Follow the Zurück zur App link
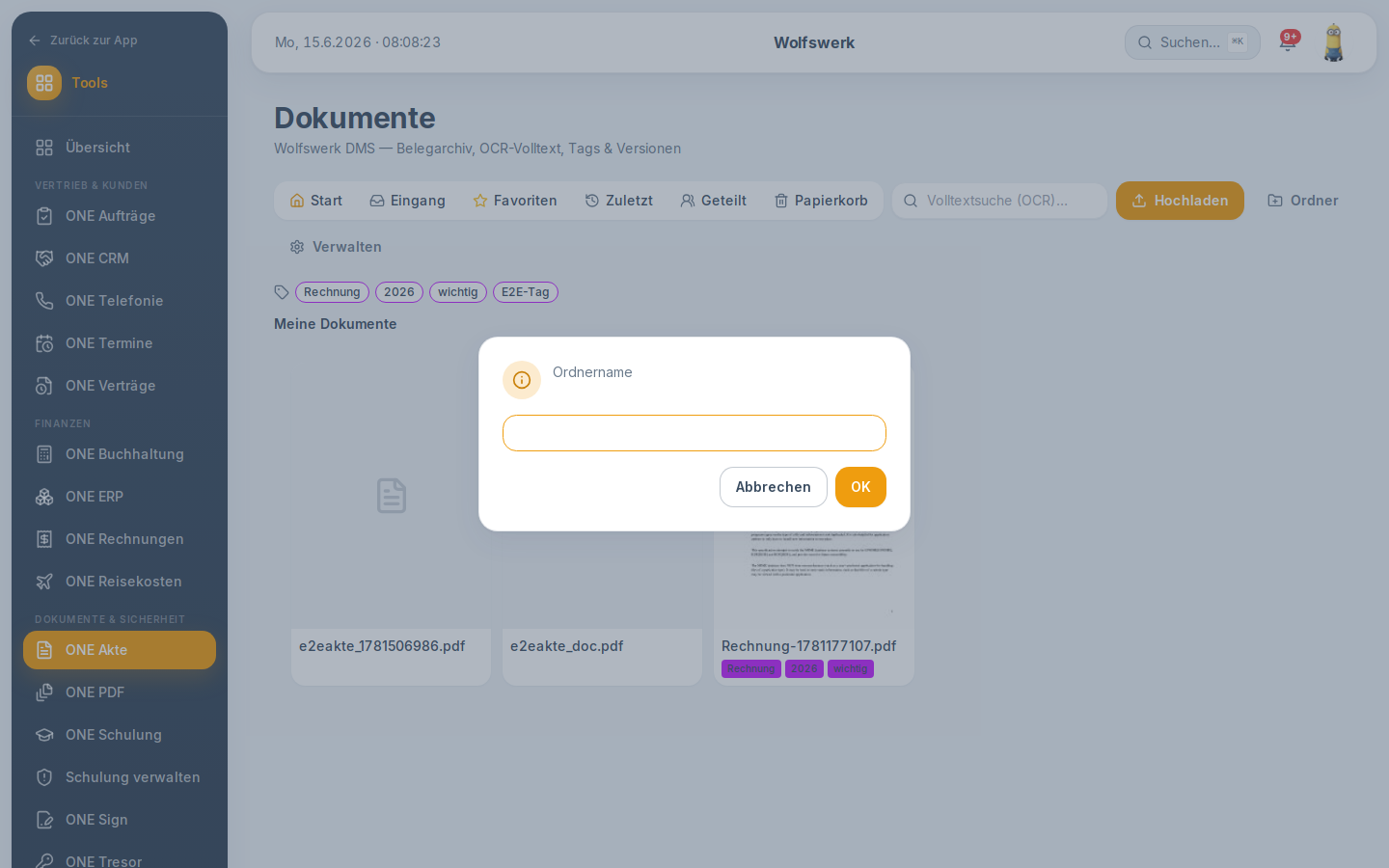 (x=83, y=41)
